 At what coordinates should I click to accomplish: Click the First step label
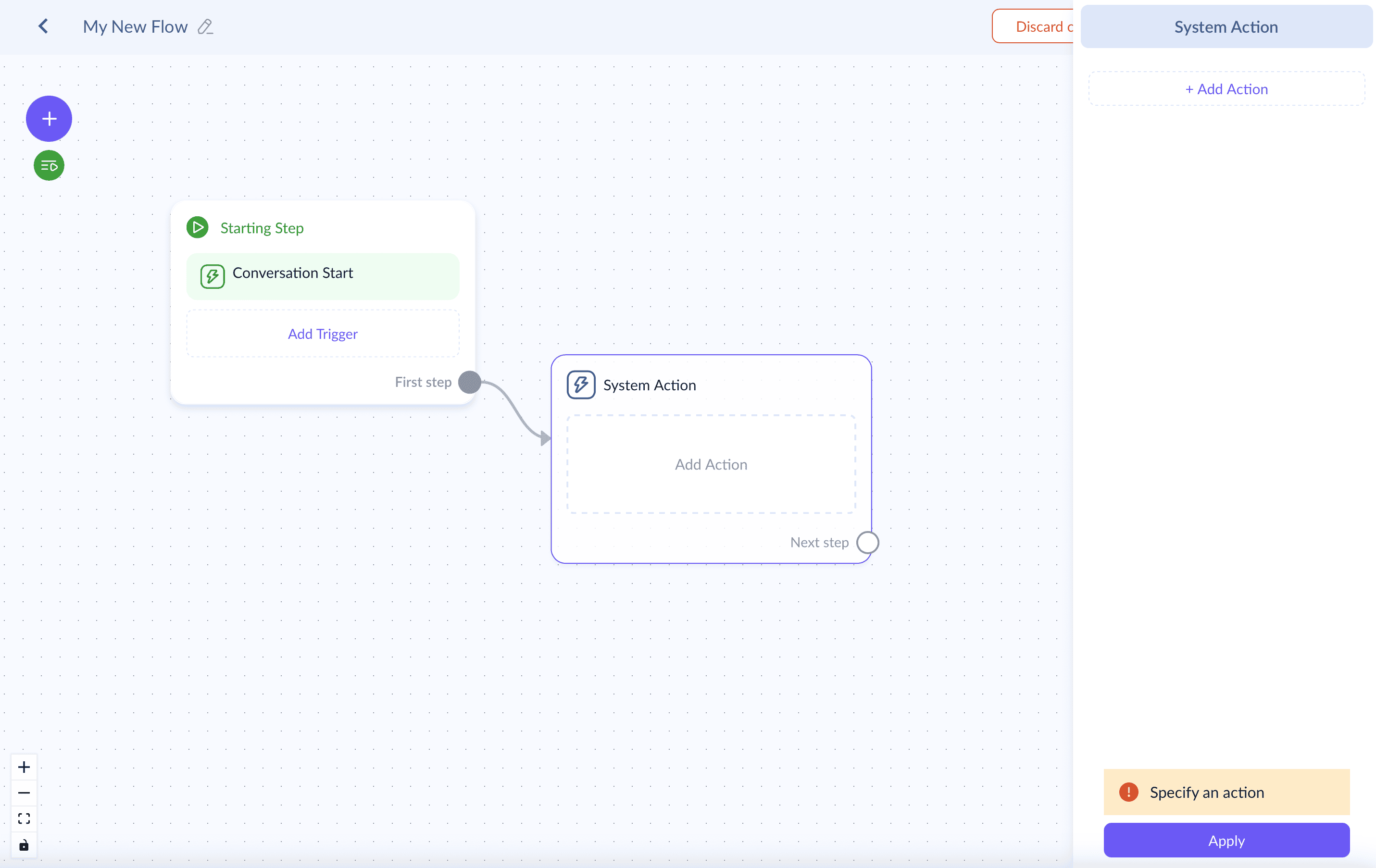(x=424, y=382)
